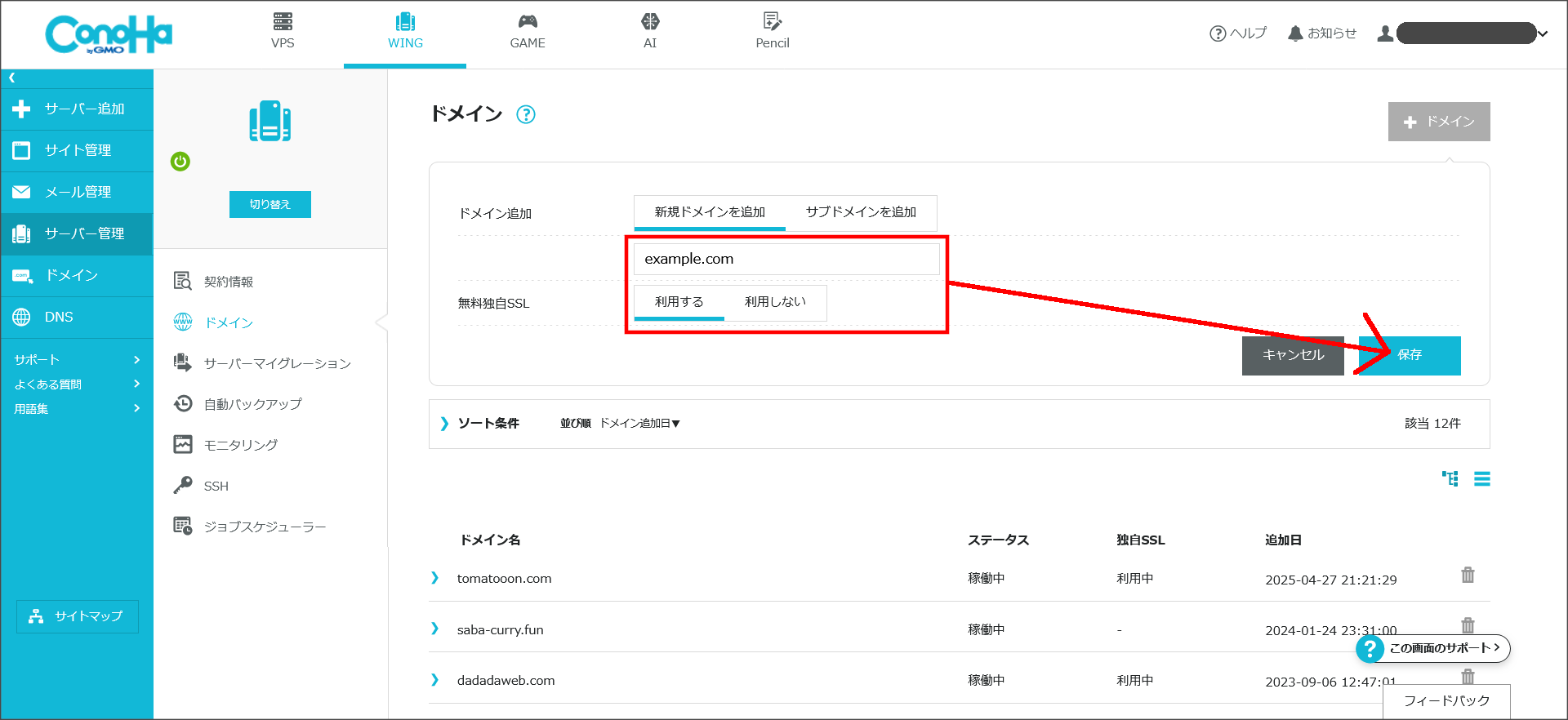
Task: Open the お知らせ notifications bell
Action: point(1321,33)
